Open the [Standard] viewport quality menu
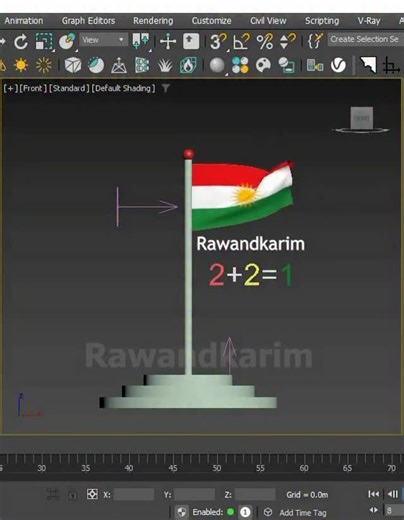 click(x=69, y=88)
